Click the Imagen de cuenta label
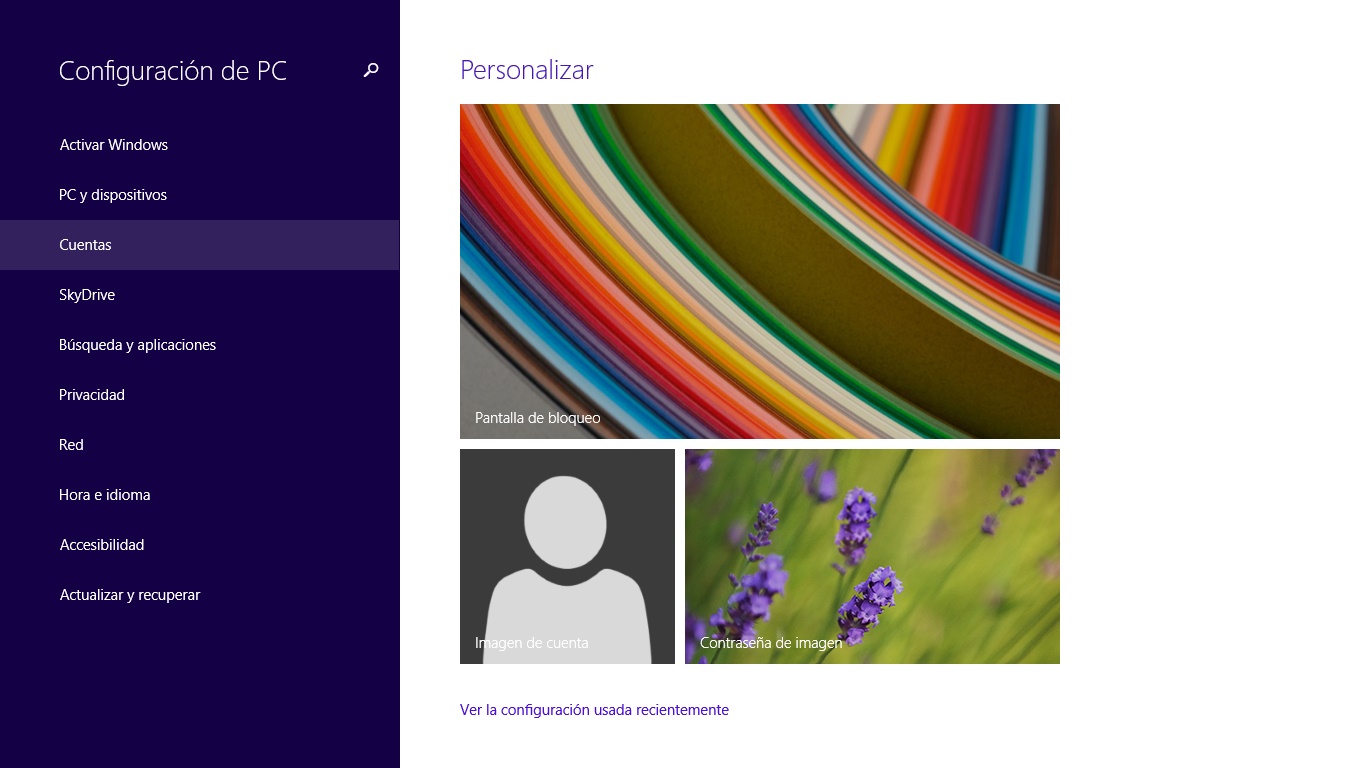Viewport: 1366px width, 768px height. coord(532,643)
